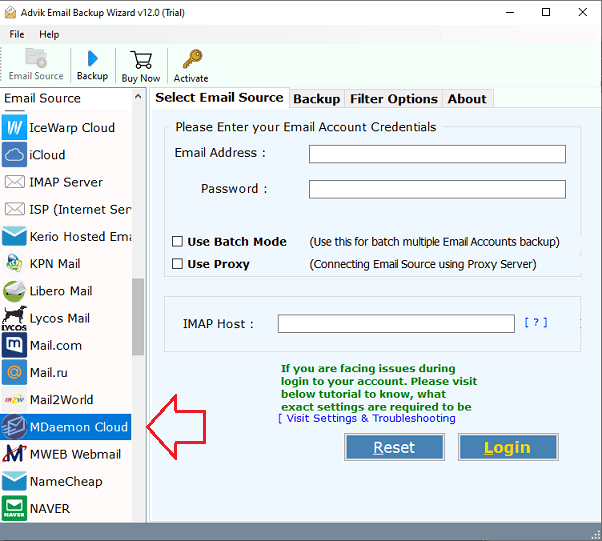The image size is (602, 541).
Task: Open the Help menu
Action: pos(49,34)
